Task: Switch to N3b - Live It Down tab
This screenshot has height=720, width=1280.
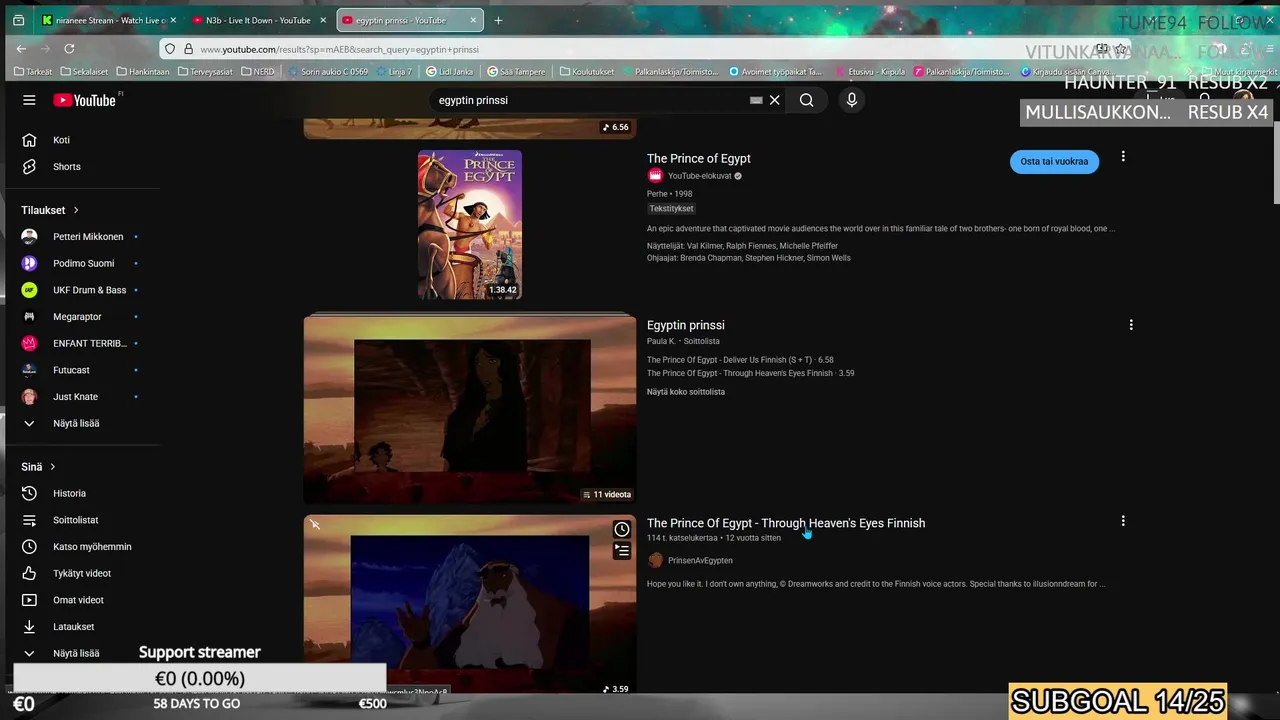Action: point(258,20)
